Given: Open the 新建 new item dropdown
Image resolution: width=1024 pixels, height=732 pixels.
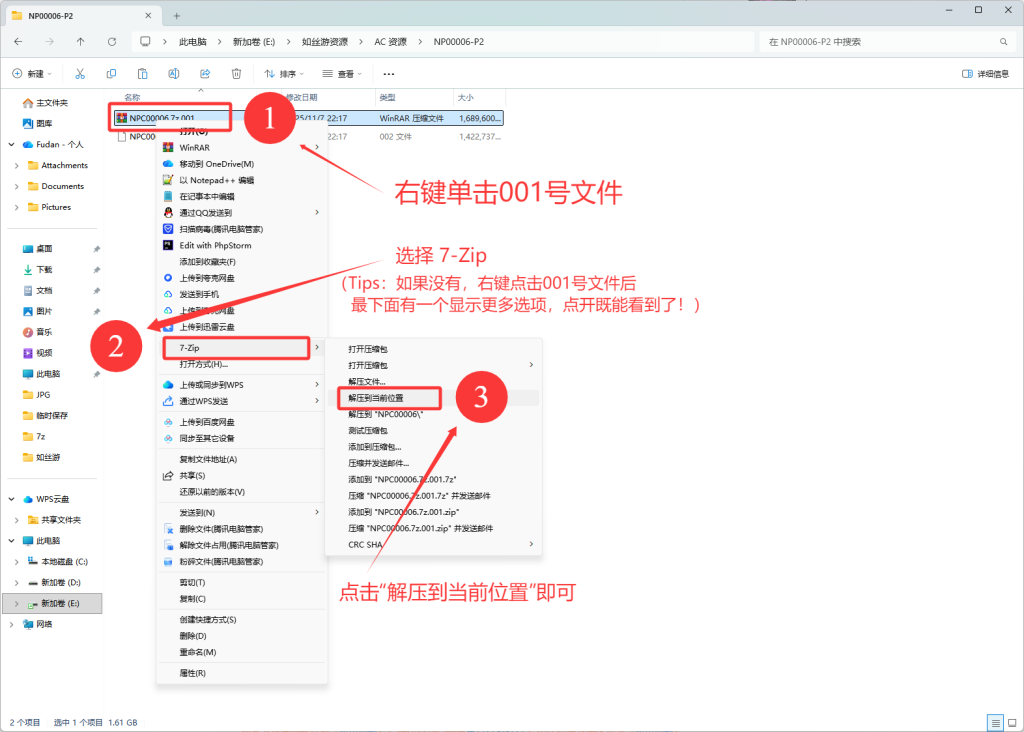Looking at the screenshot, I should [34, 74].
